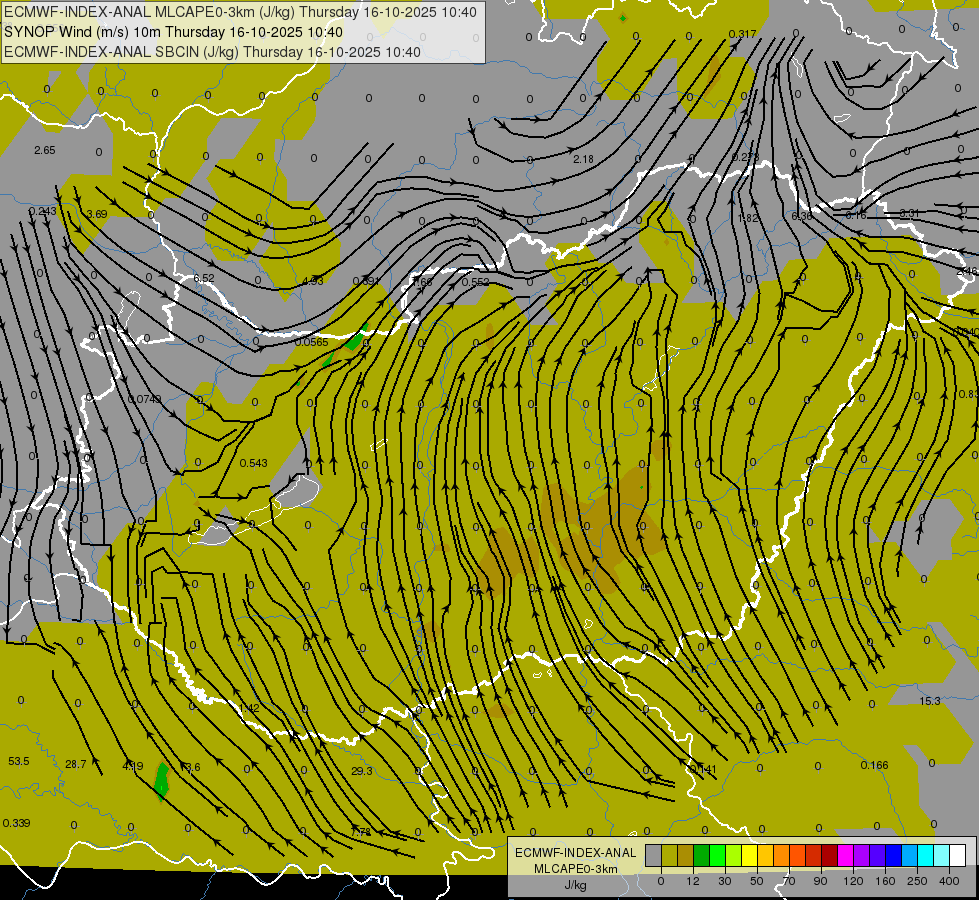
Task: Click the bright cyan legend swatch
Action: (x=926, y=855)
